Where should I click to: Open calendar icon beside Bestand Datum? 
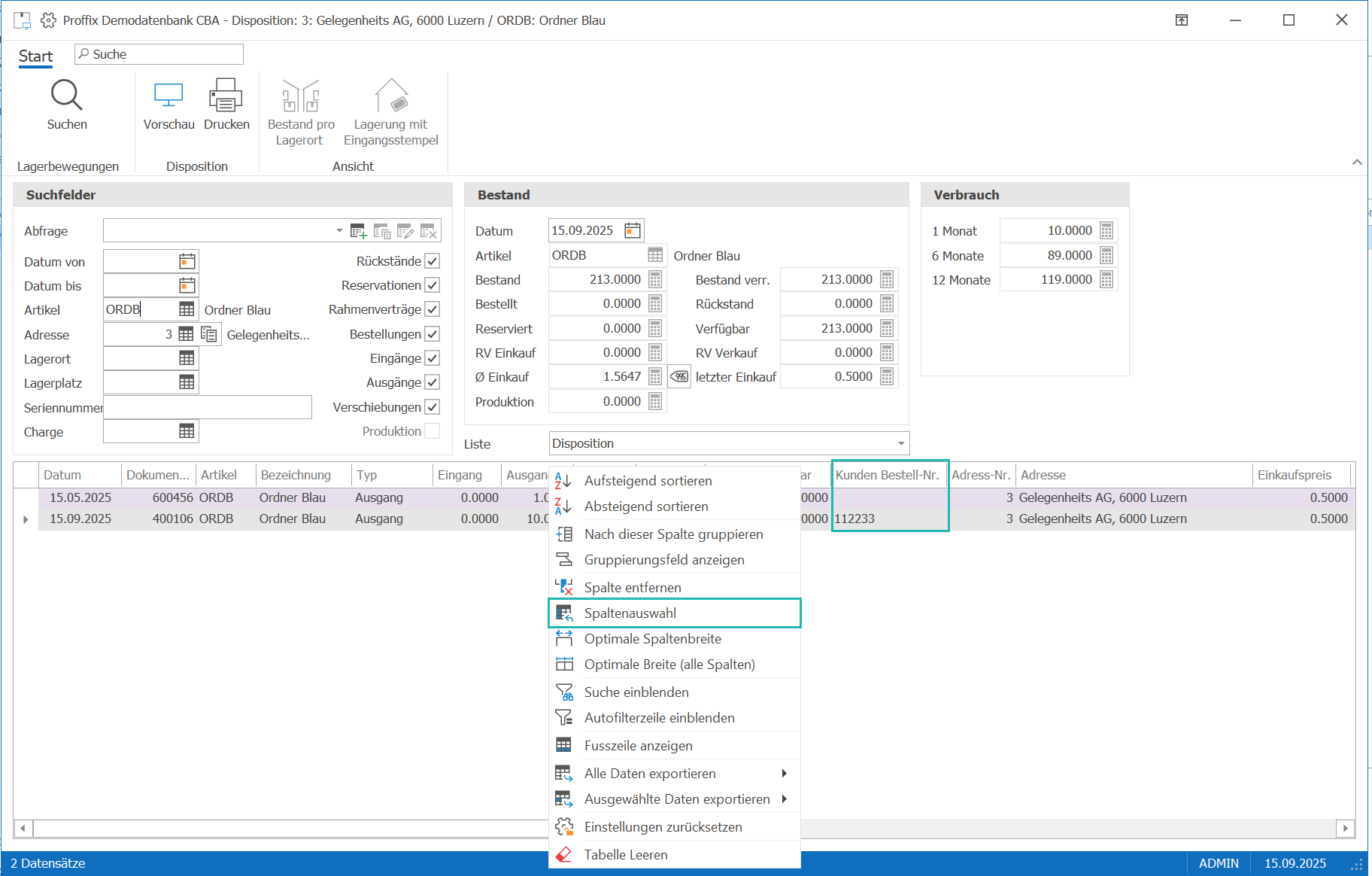pyautogui.click(x=633, y=230)
